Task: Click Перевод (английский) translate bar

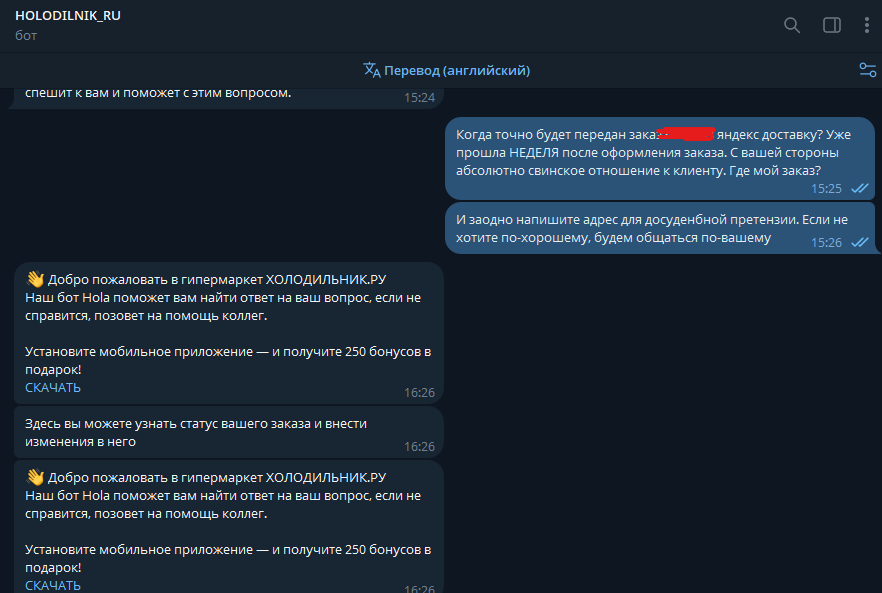Action: point(447,70)
